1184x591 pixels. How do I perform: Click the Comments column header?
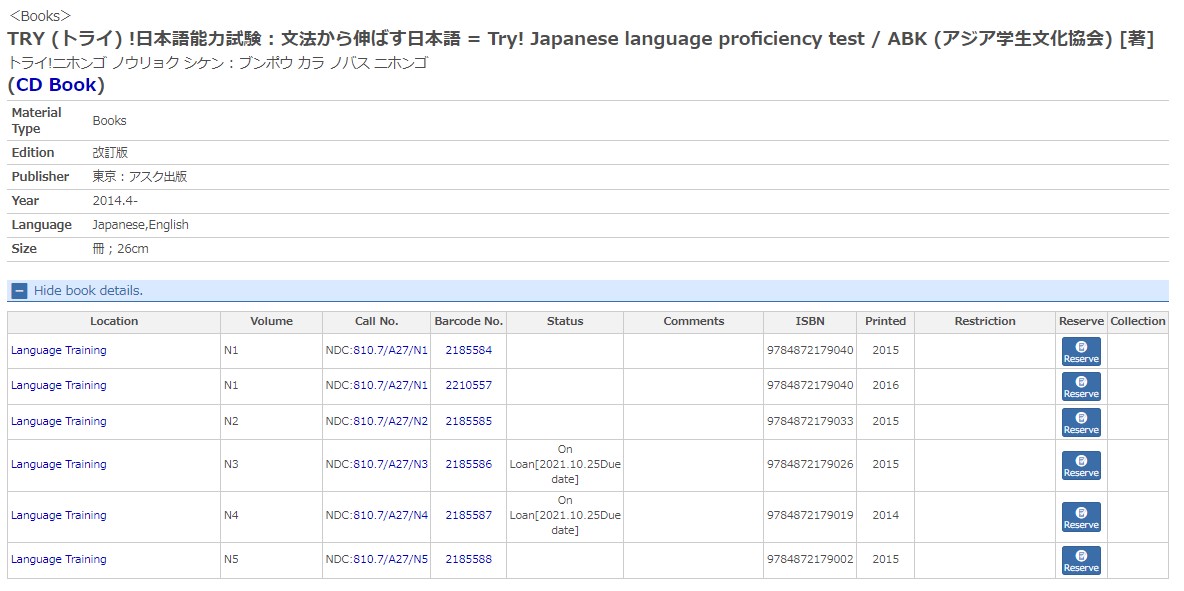(694, 322)
